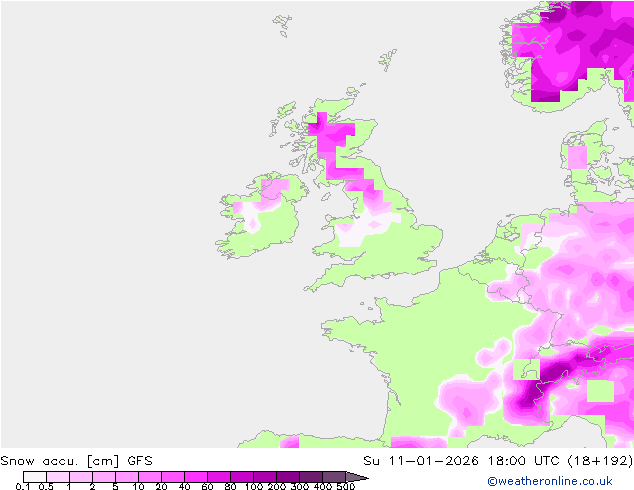Image resolution: width=634 pixels, height=490 pixels.
Task: Select legend swatch between 200 and 300
Action: (288, 477)
